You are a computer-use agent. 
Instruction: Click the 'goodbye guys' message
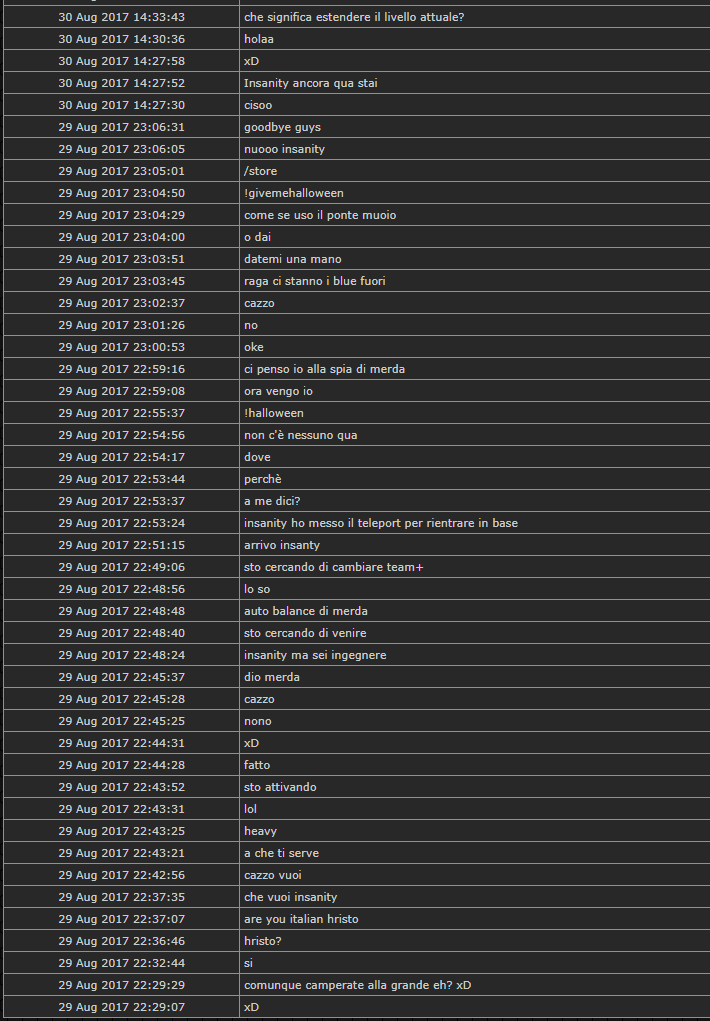click(282, 127)
